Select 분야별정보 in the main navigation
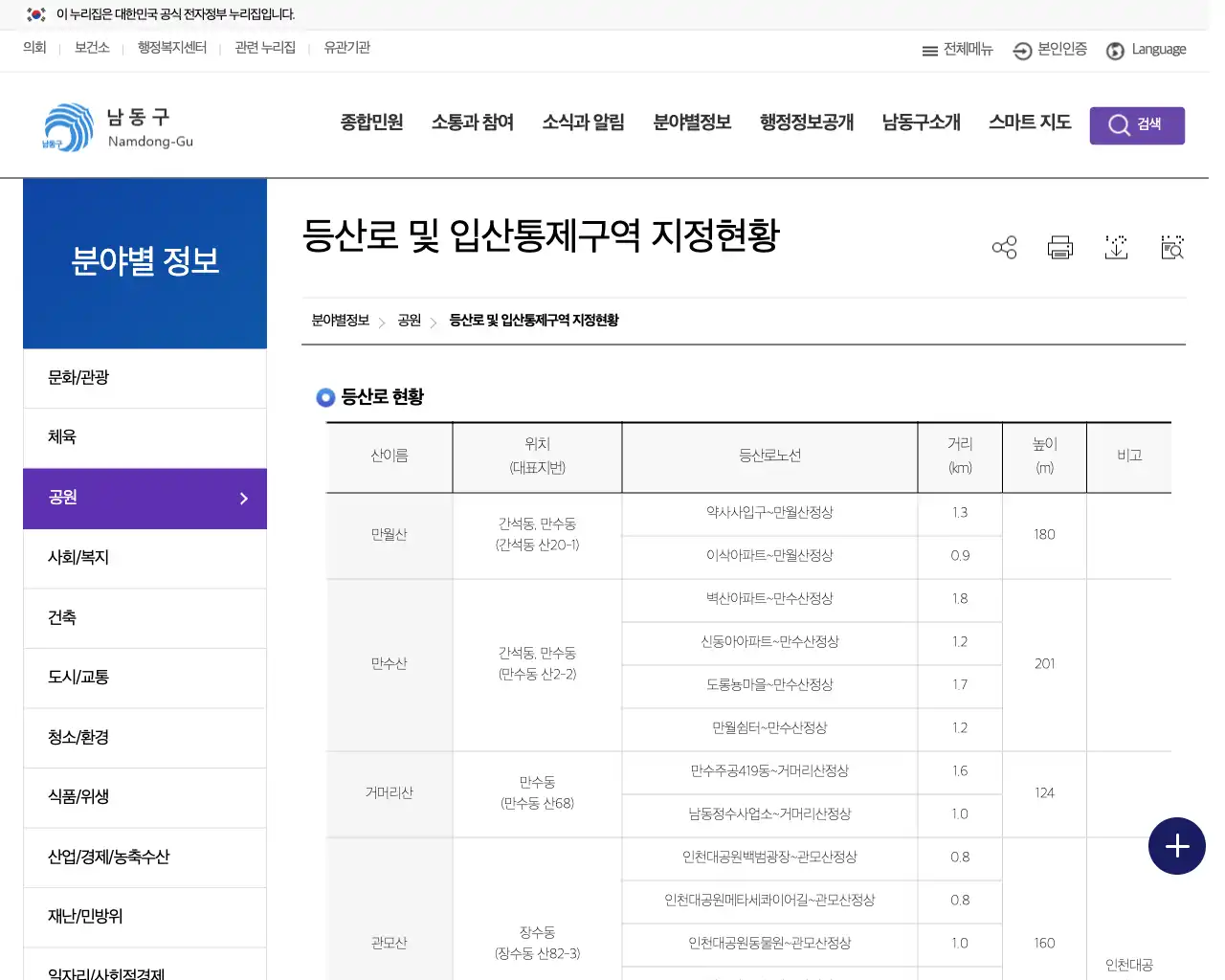 (692, 122)
